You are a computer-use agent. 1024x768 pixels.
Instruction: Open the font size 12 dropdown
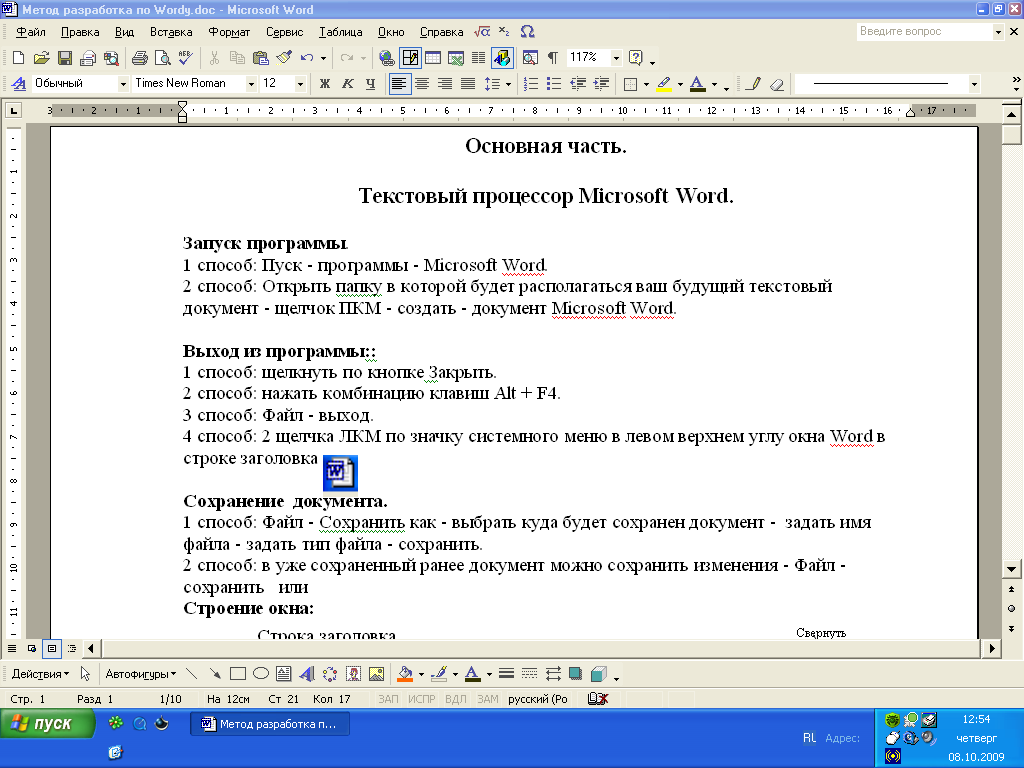coord(300,84)
